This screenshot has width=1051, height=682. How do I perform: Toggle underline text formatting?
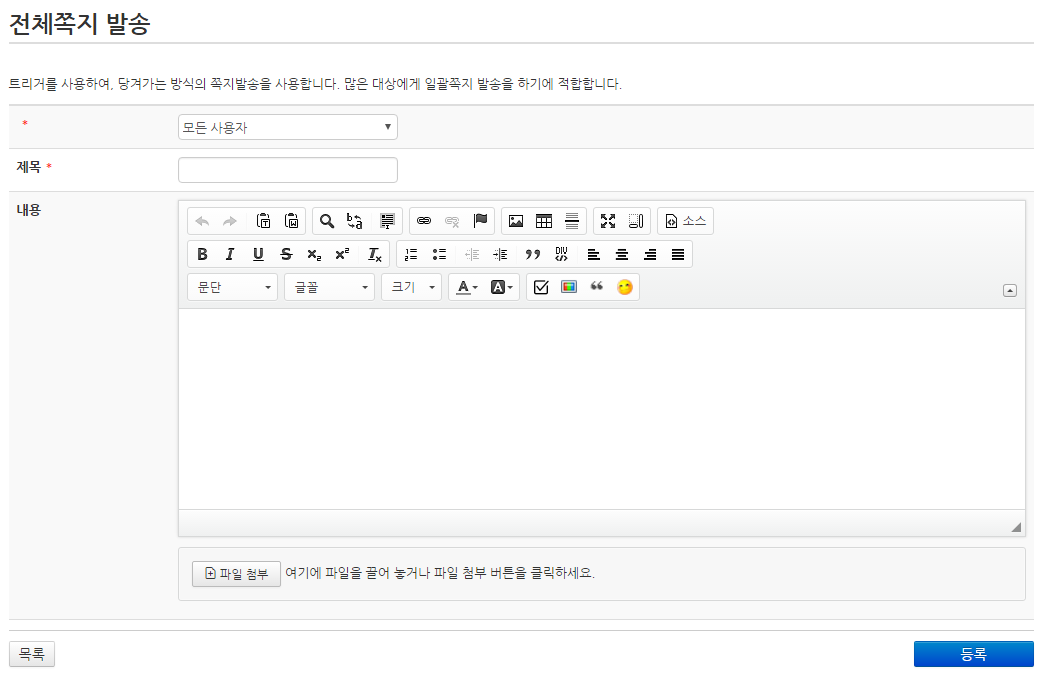(258, 254)
